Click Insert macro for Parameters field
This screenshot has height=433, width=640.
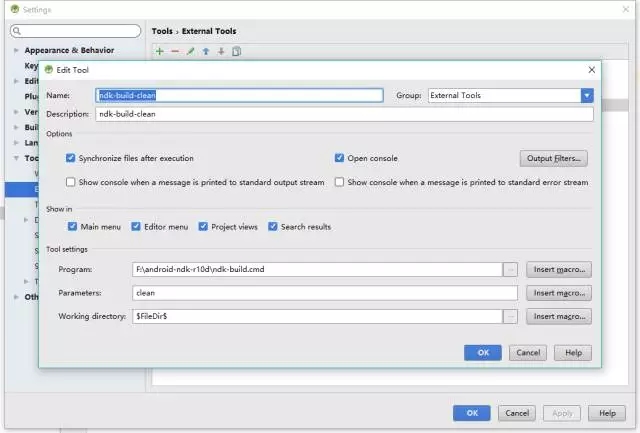pos(559,293)
